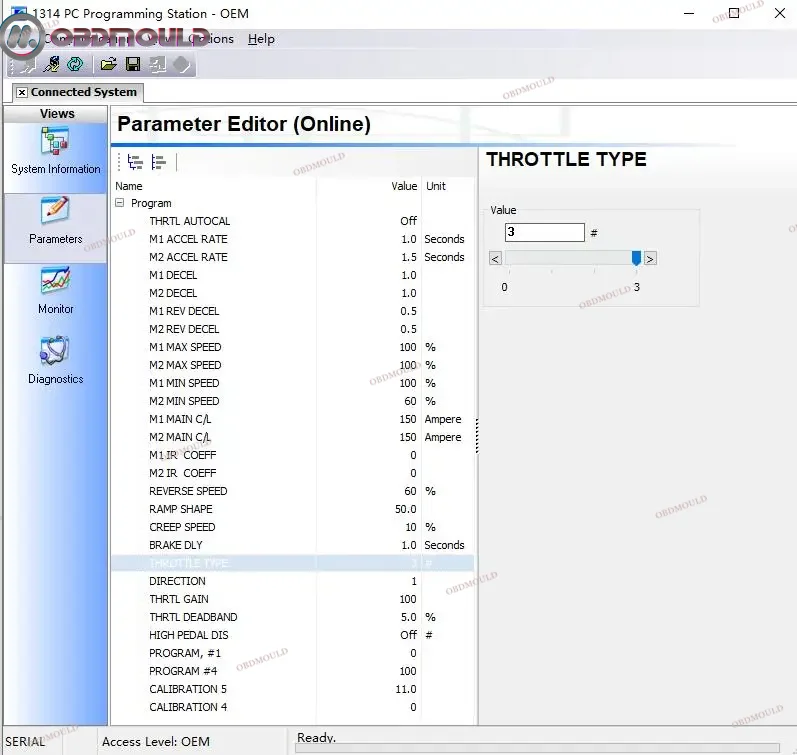797x755 pixels.
Task: Click the save floppy disk toolbar icon
Action: [x=132, y=65]
